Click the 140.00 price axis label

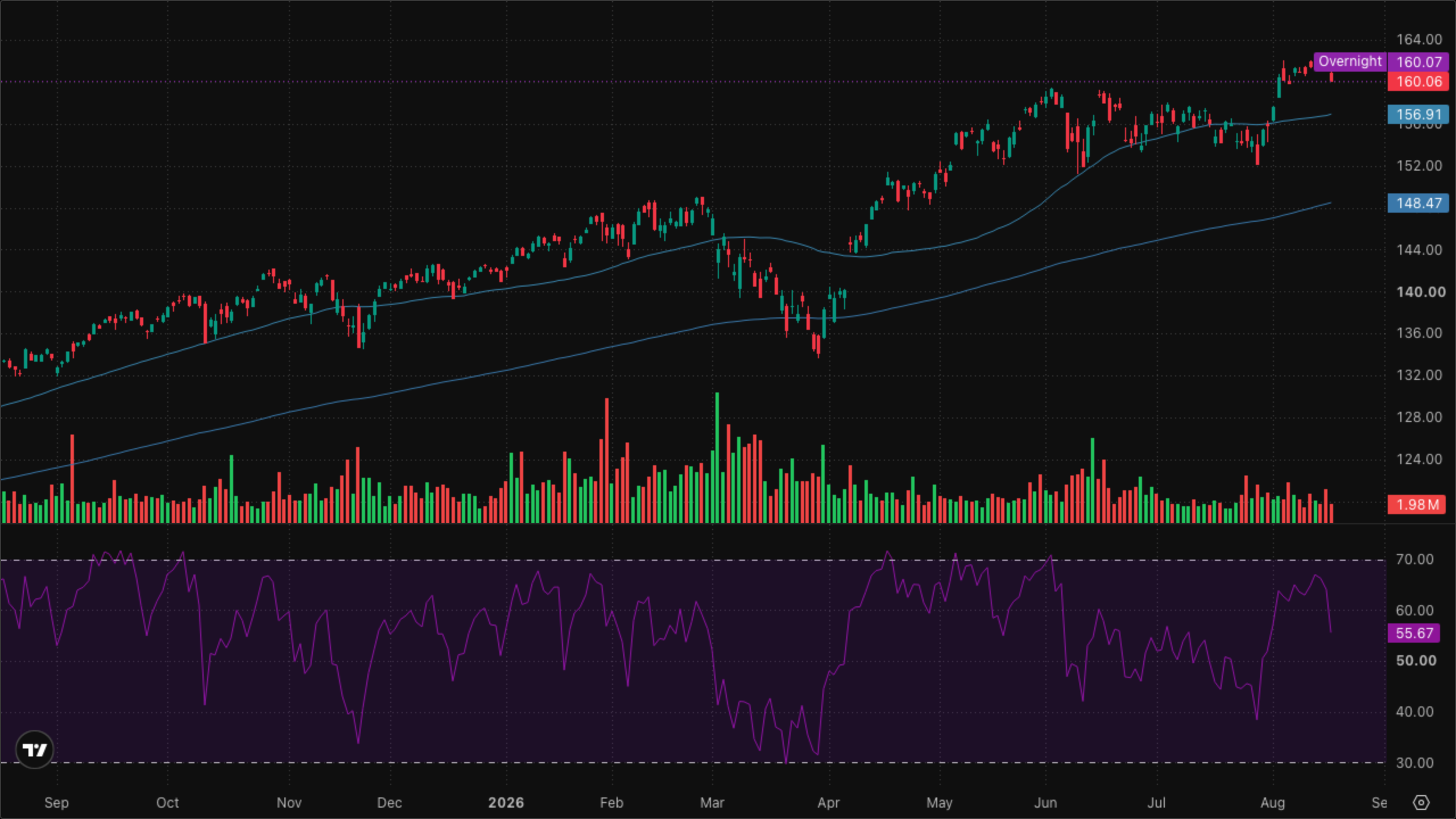click(1421, 292)
